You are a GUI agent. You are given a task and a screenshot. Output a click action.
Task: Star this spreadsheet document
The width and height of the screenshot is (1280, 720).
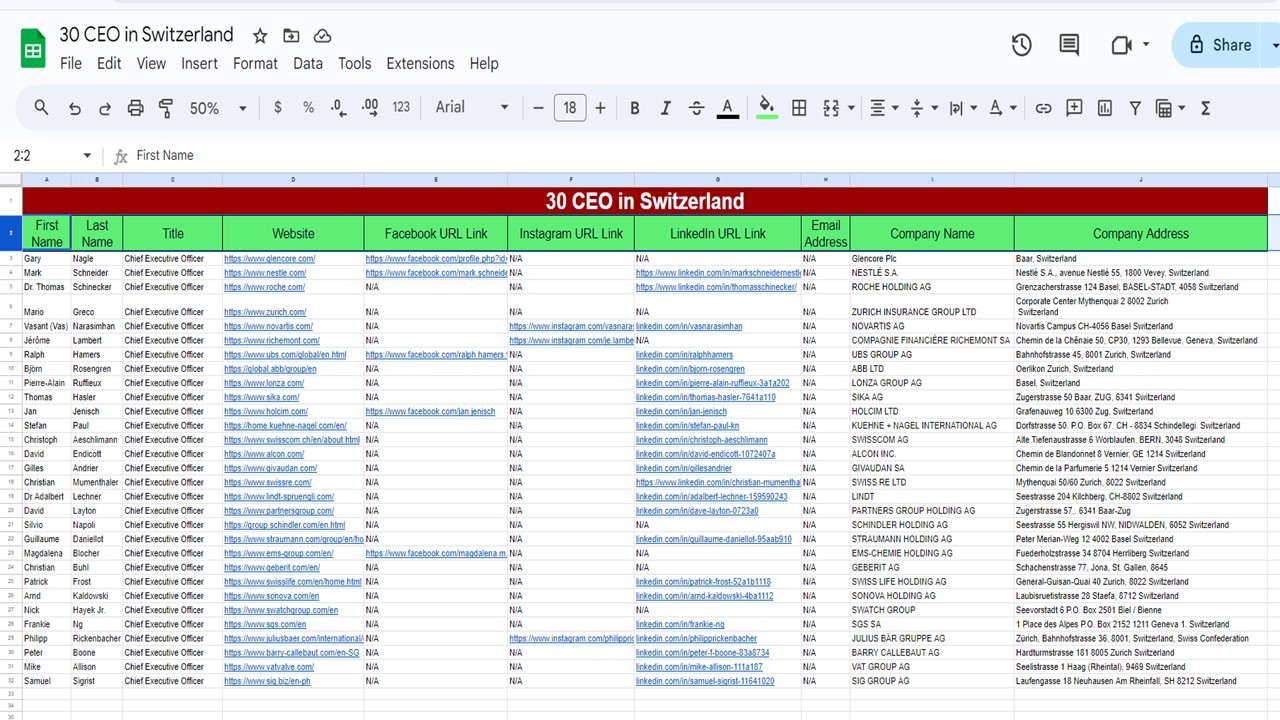point(260,36)
